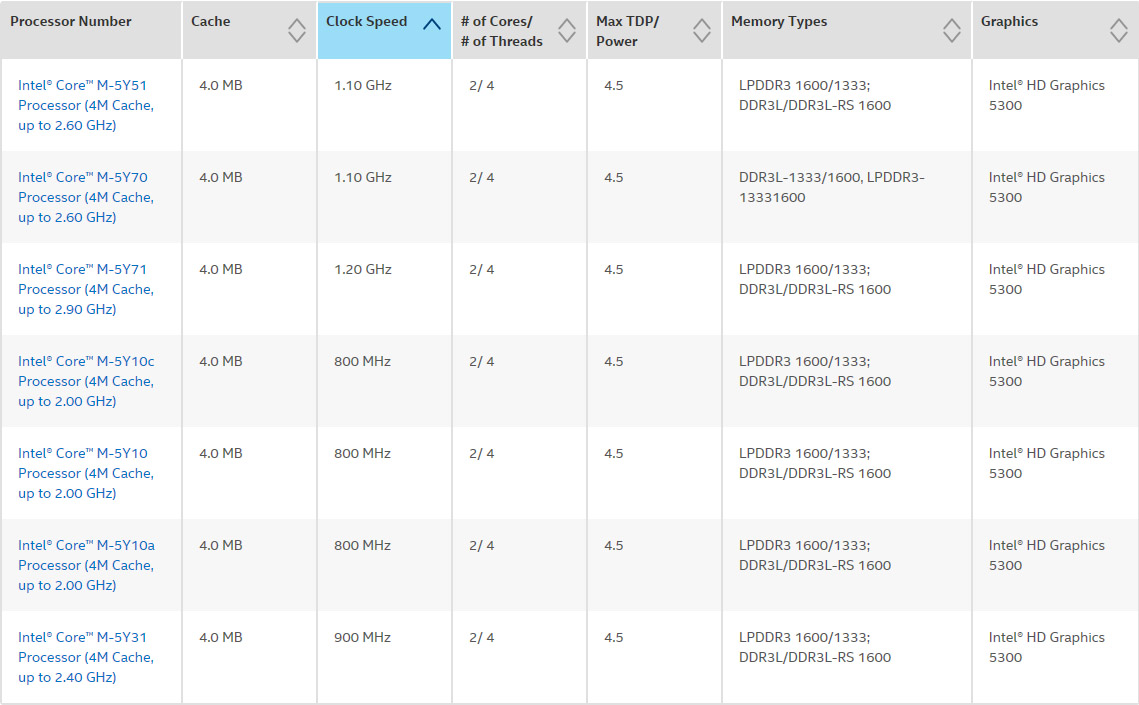This screenshot has height=705, width=1139.
Task: Click the Graphics header label
Action: (1009, 22)
